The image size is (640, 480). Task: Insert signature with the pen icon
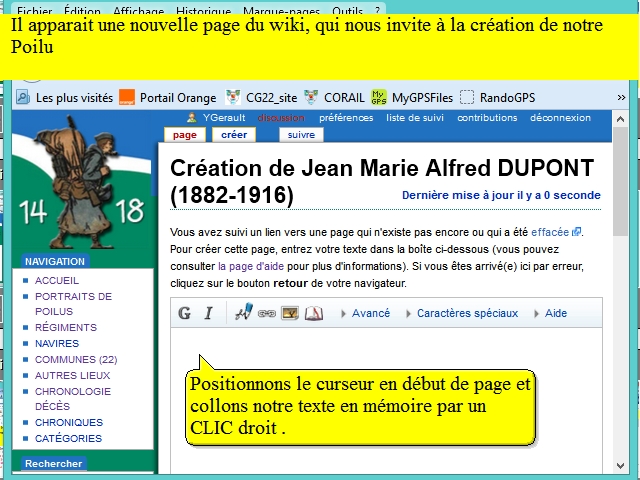point(243,313)
